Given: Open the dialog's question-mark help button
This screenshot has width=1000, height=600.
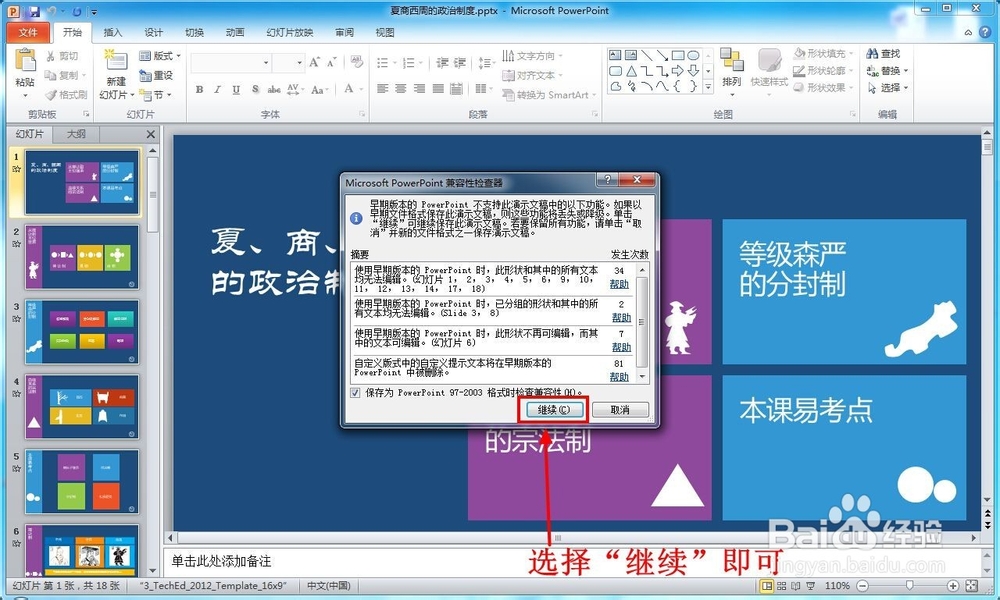Looking at the screenshot, I should pos(607,180).
